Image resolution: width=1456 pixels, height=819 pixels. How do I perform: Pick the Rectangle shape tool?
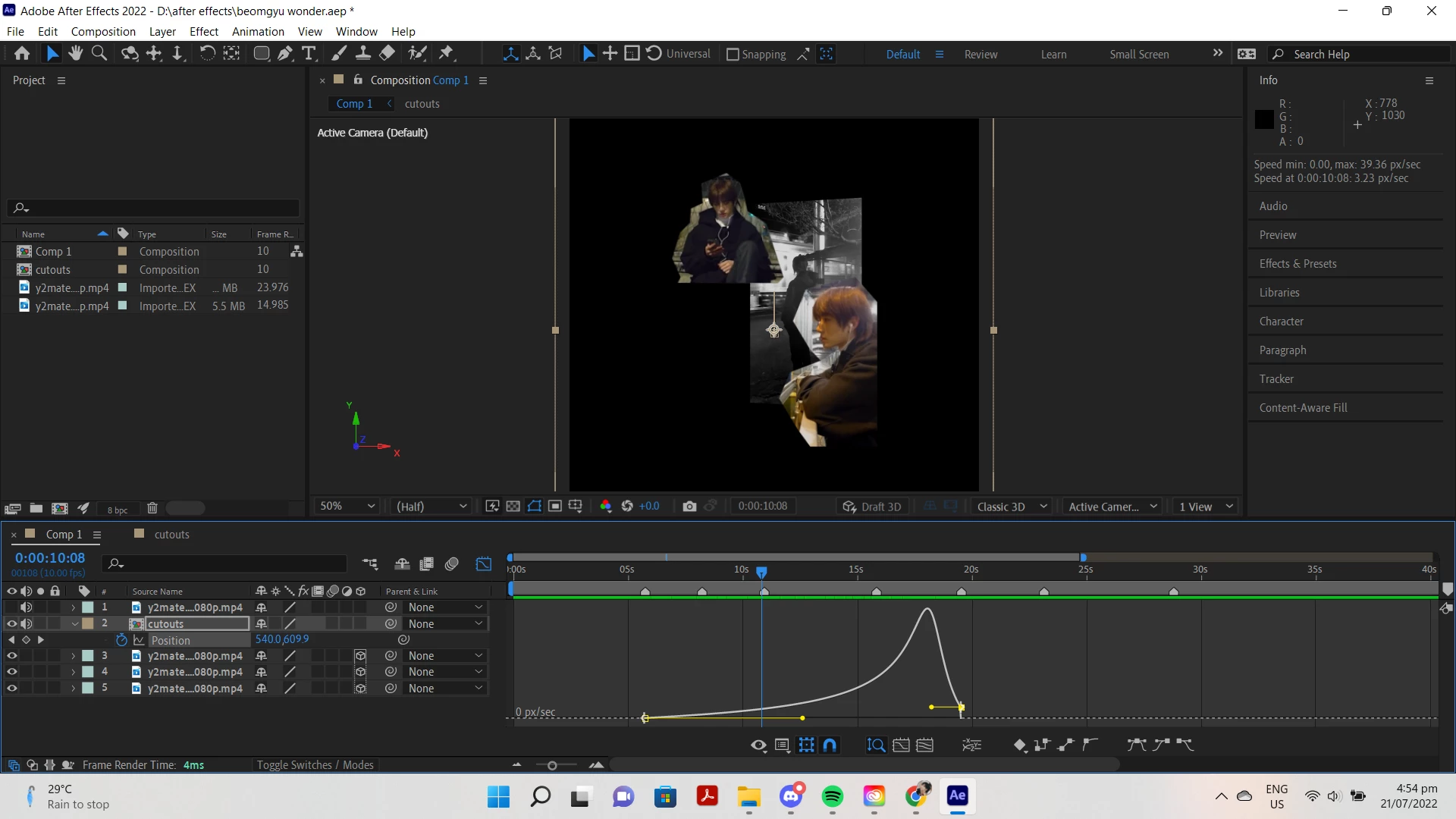261,54
